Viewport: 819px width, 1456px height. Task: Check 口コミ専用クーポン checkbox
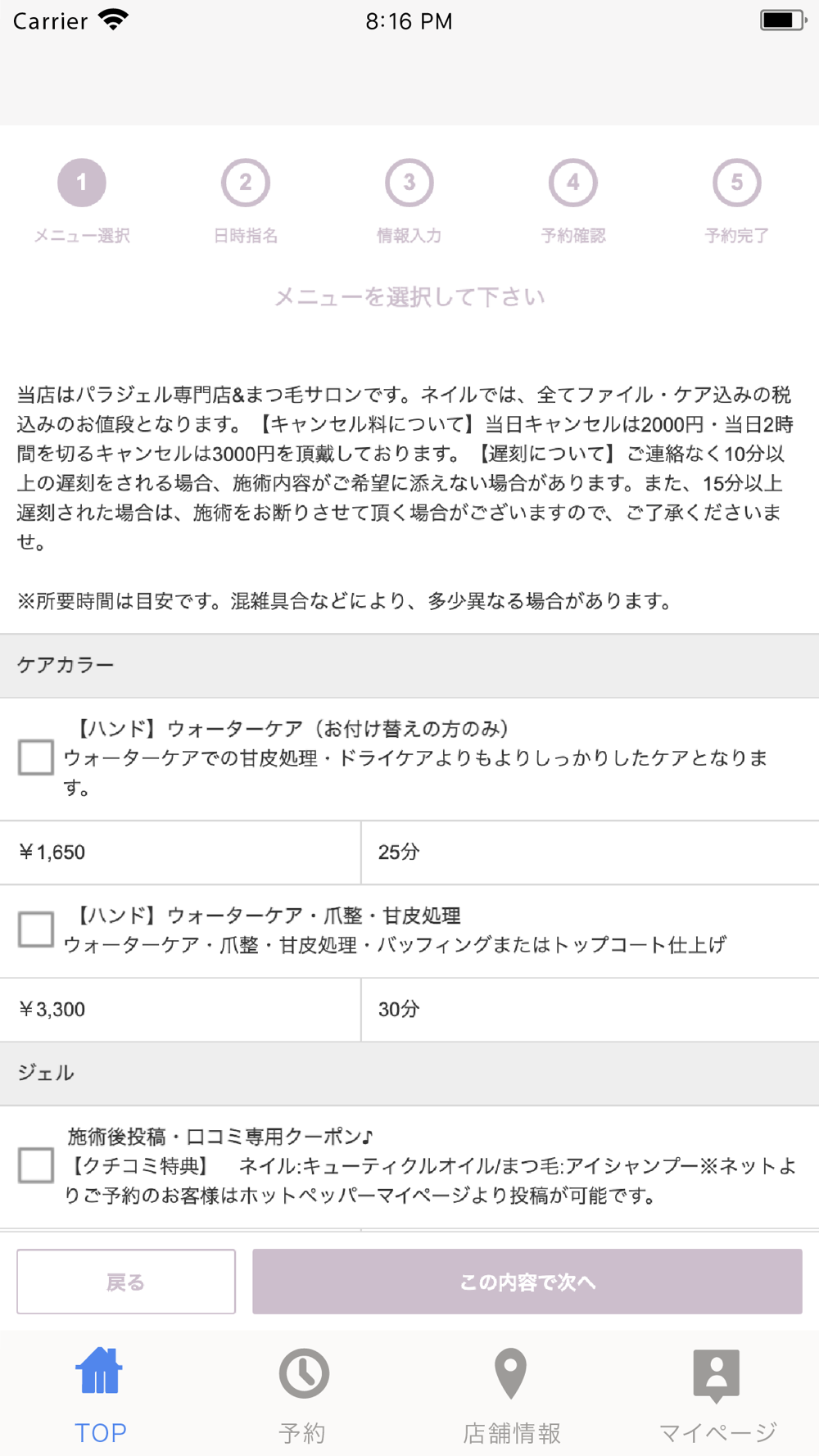click(x=36, y=1165)
